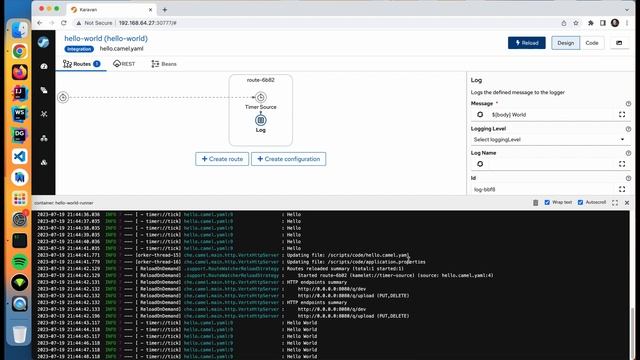Image resolution: width=640 pixels, height=360 pixels.
Task: Open the Karavan logo home icon
Action: pos(44,42)
